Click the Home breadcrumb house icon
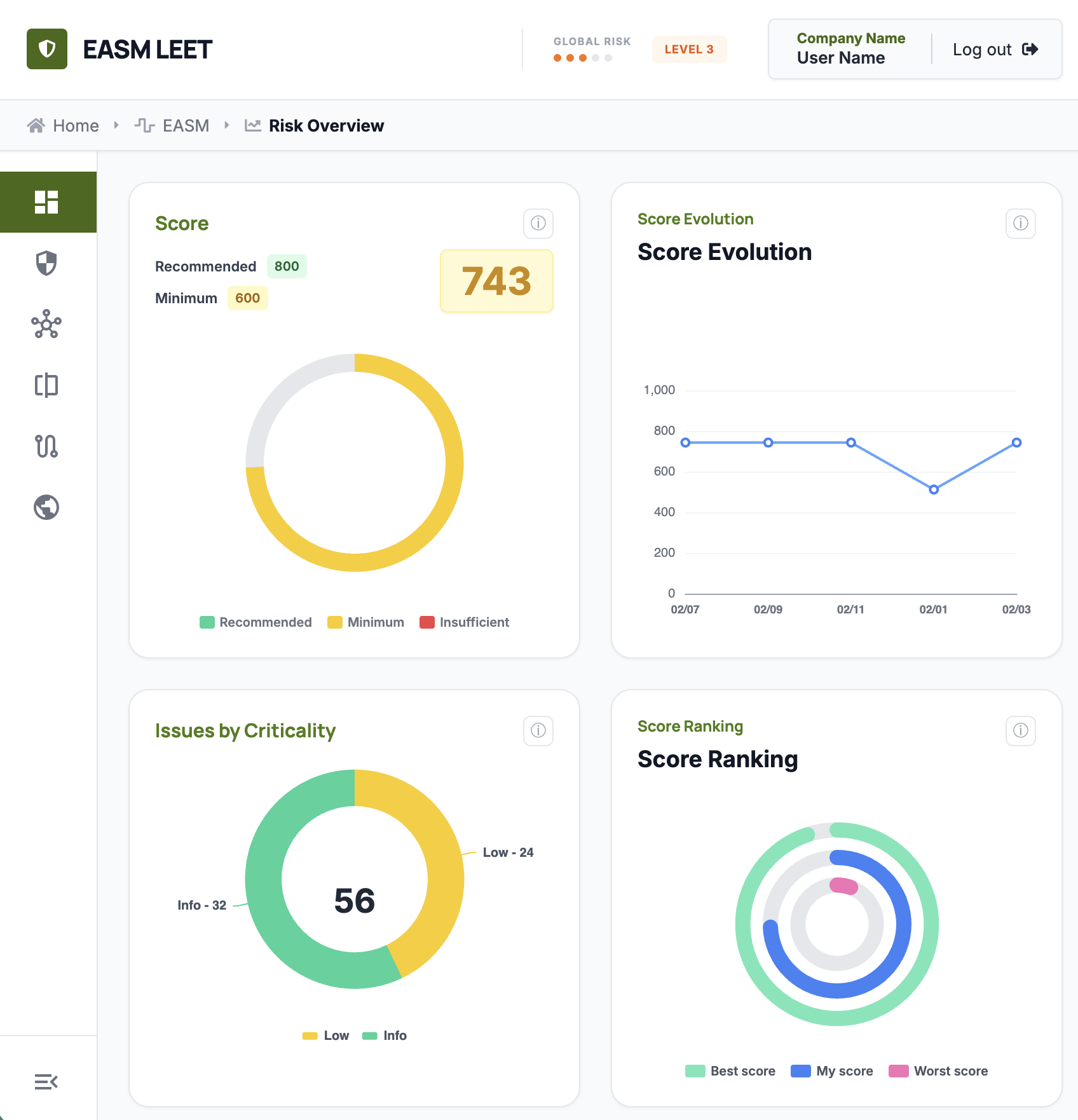This screenshot has width=1078, height=1120. click(x=36, y=126)
